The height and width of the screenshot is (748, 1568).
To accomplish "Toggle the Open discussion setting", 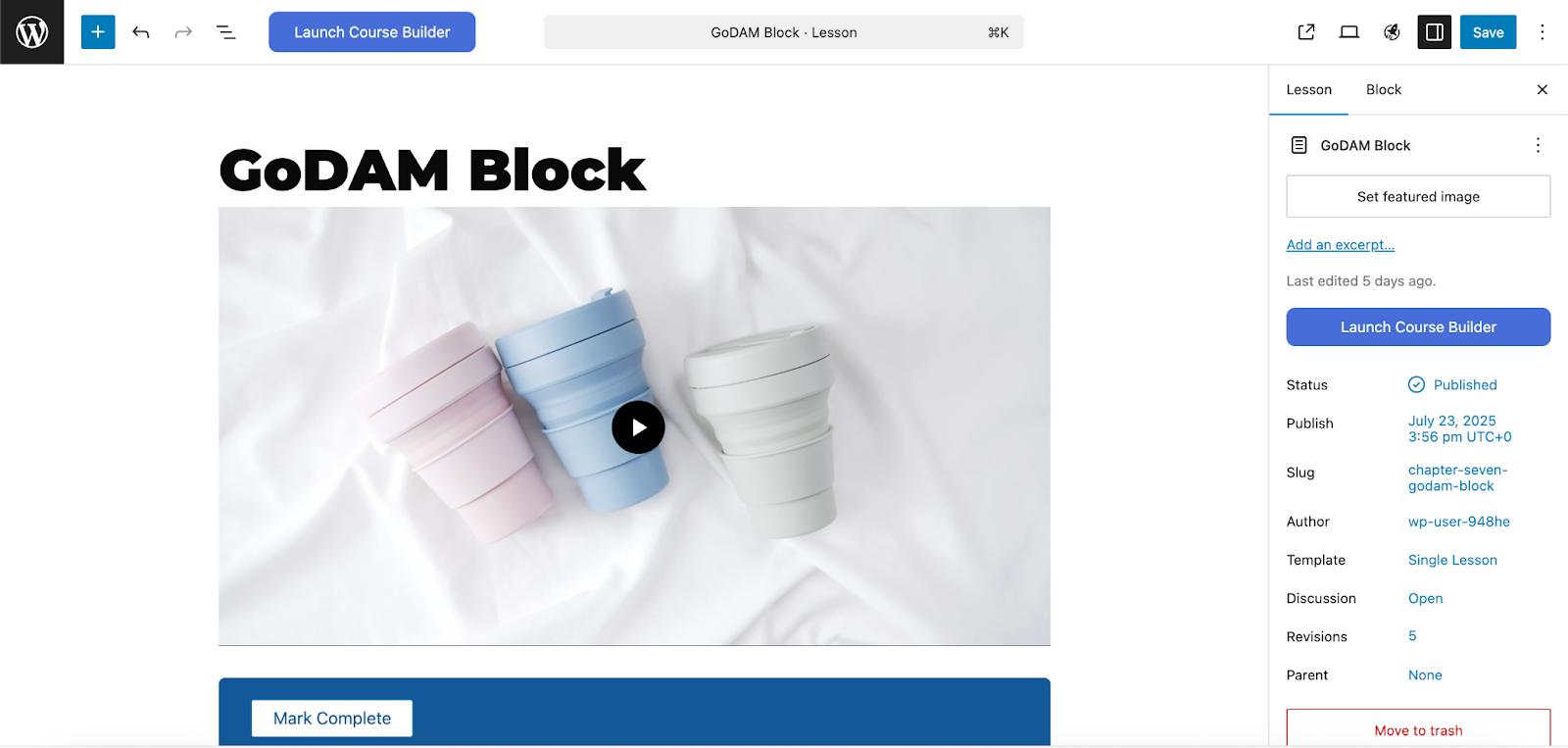I will pyautogui.click(x=1425, y=598).
